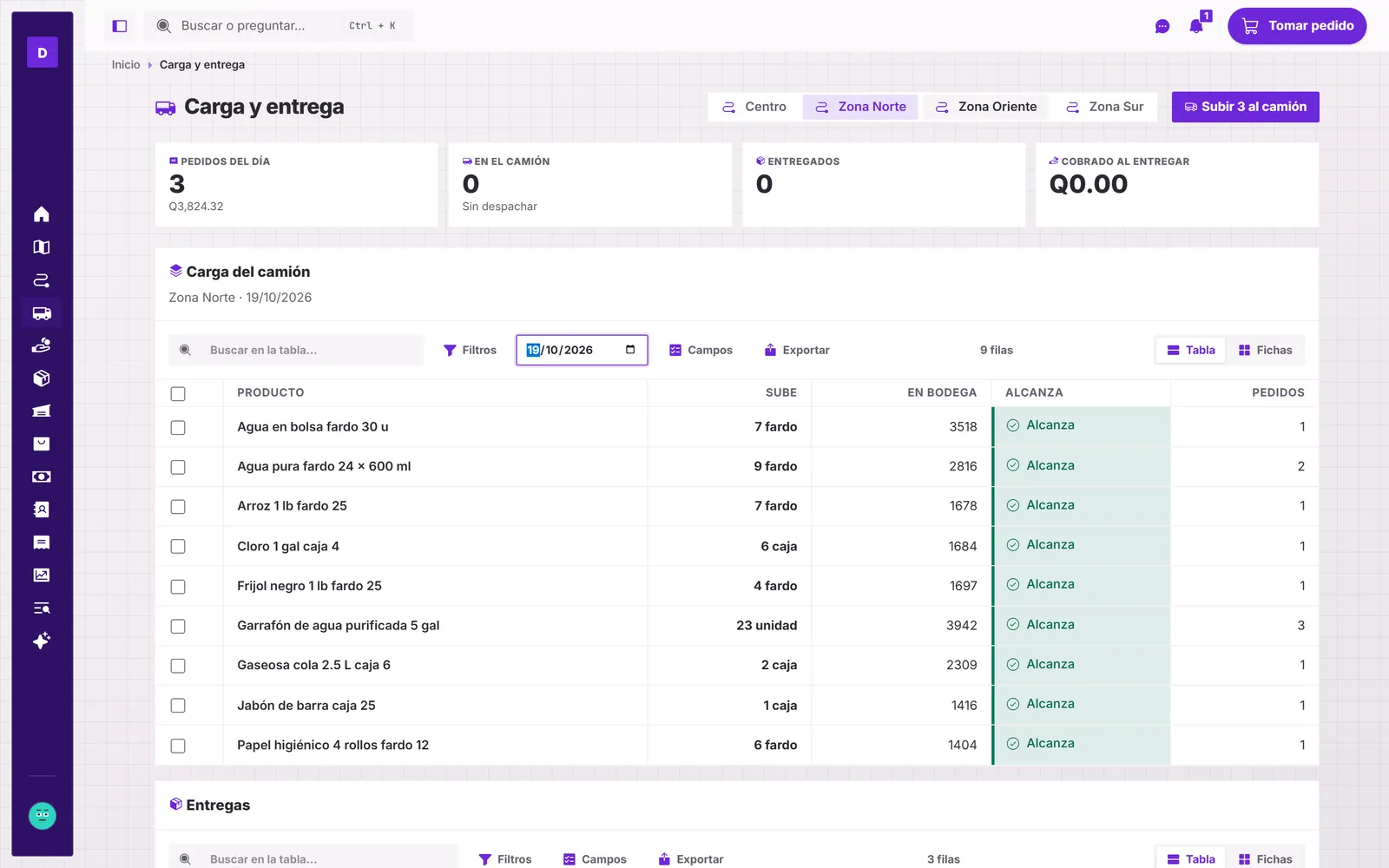Open the map icon in sidebar

pos(42,247)
